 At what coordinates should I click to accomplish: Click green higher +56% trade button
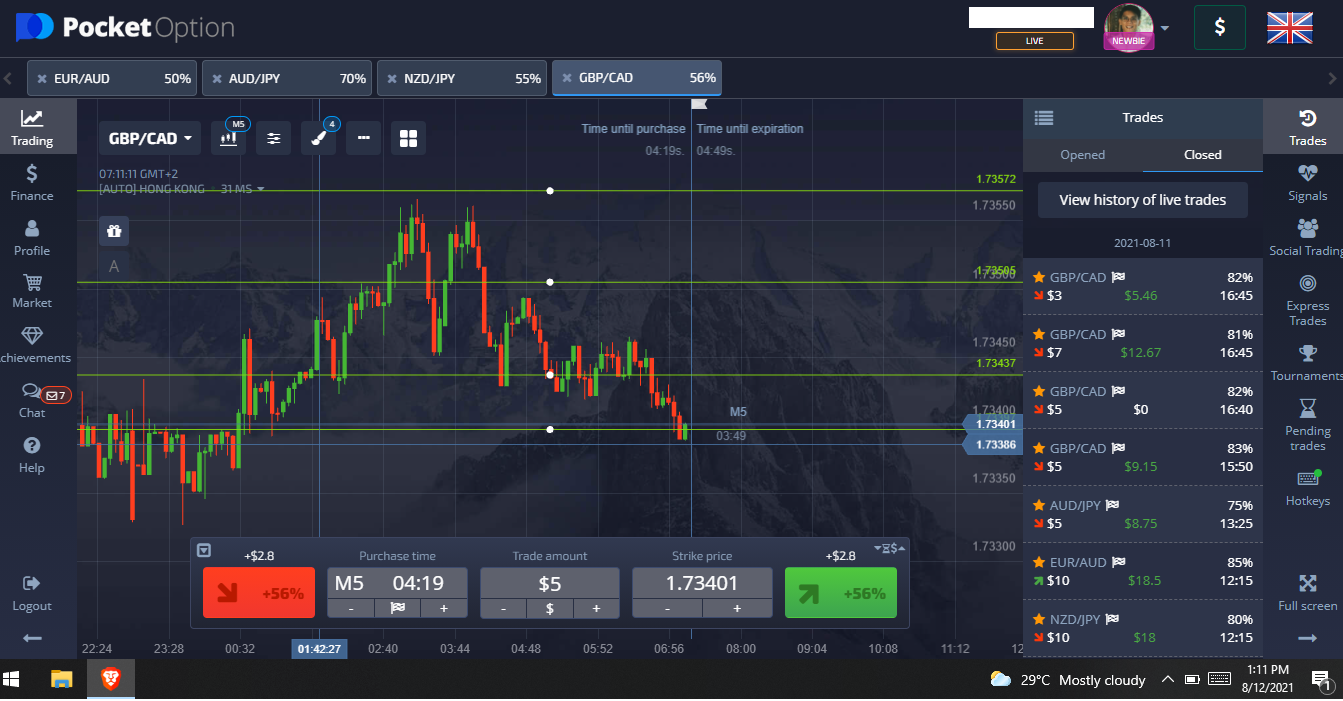coord(841,592)
